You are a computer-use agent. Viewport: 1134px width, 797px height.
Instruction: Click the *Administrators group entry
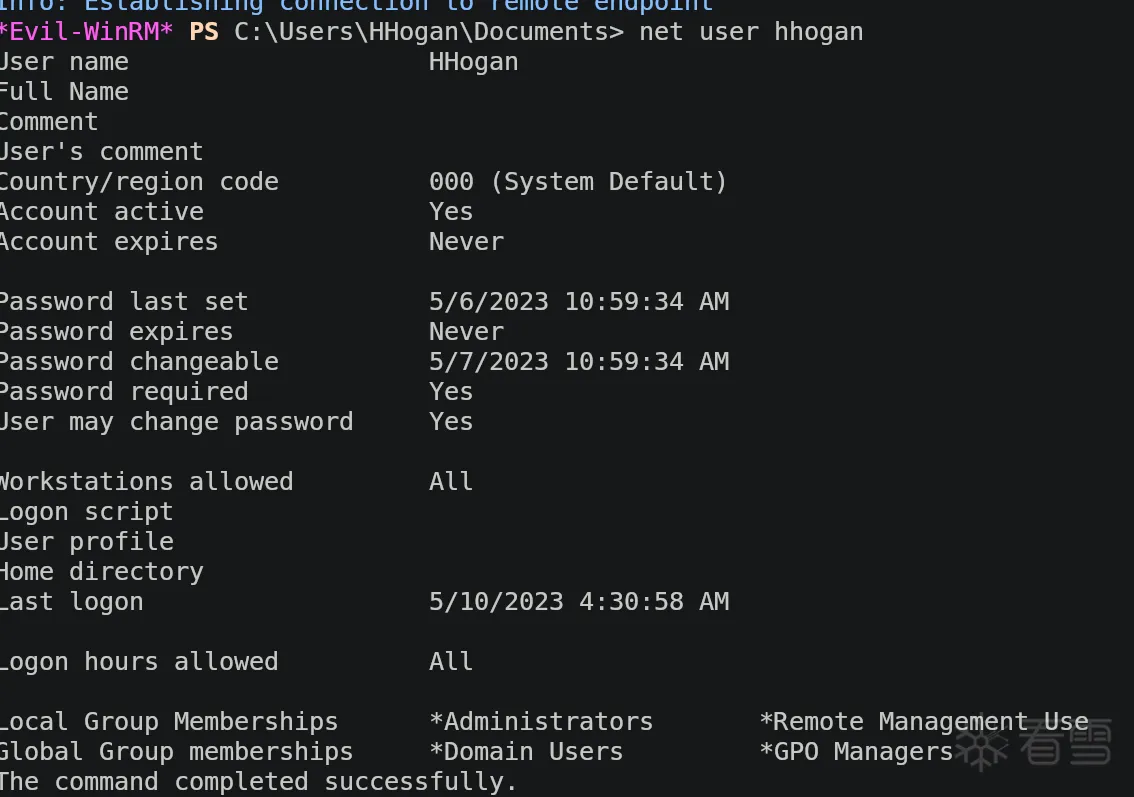click(x=541, y=722)
